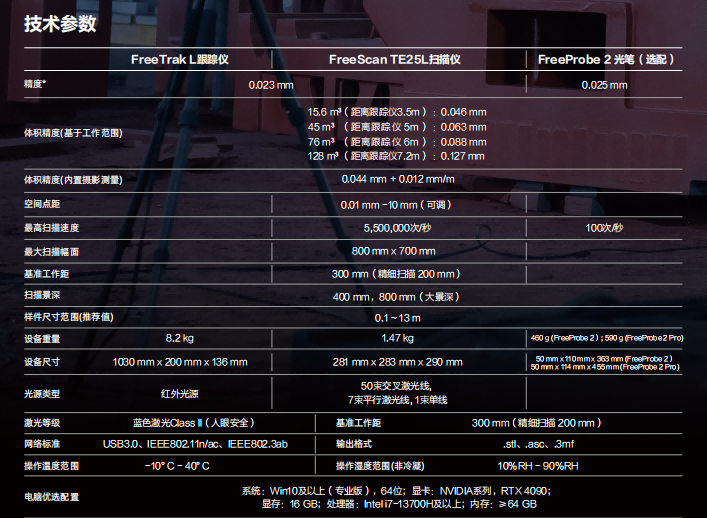Click the .stl, .asc, .3mf output formats
707x518 pixels.
click(537, 443)
